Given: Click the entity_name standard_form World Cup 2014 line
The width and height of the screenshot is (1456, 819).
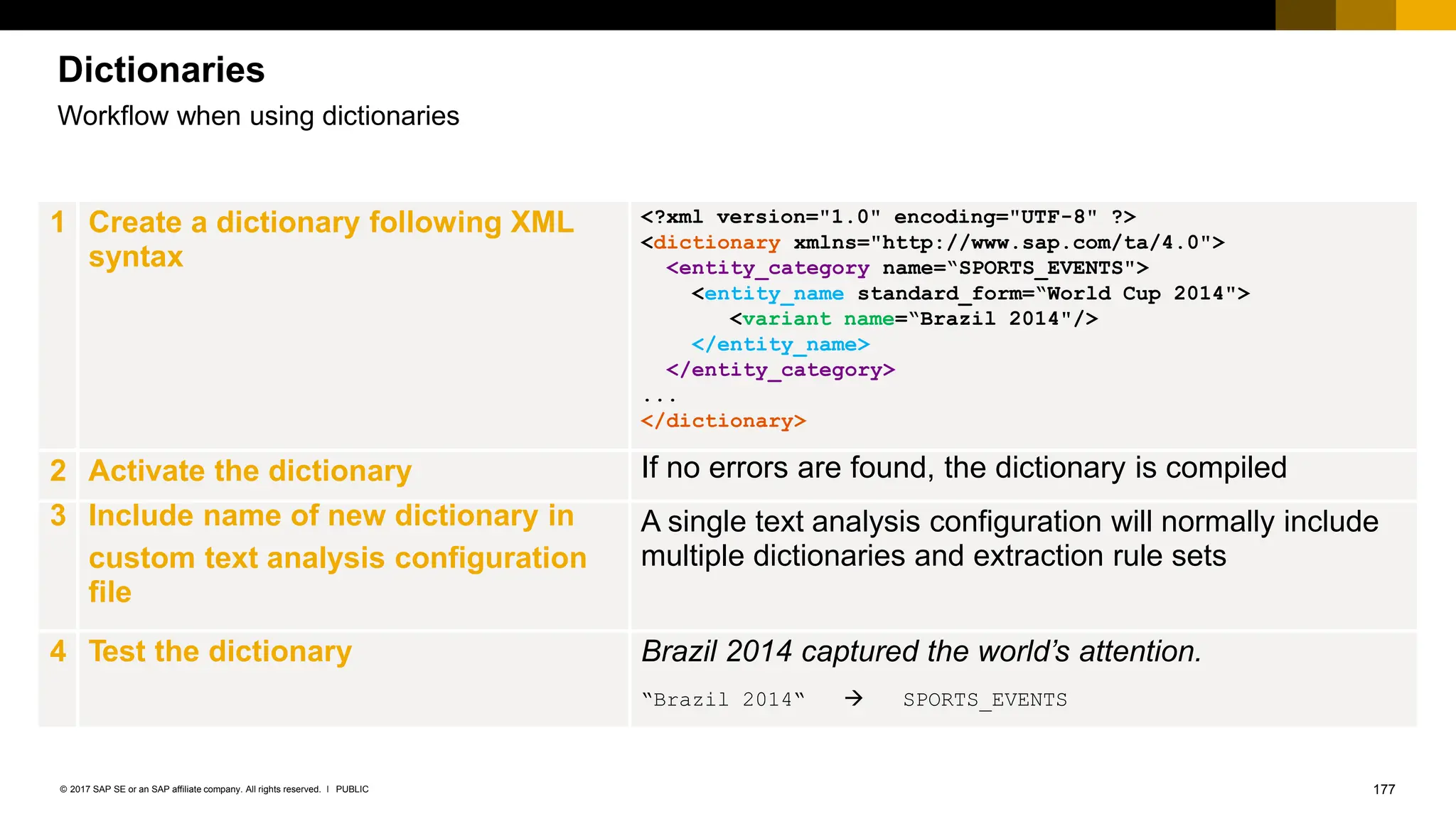Looking at the screenshot, I should click(970, 294).
